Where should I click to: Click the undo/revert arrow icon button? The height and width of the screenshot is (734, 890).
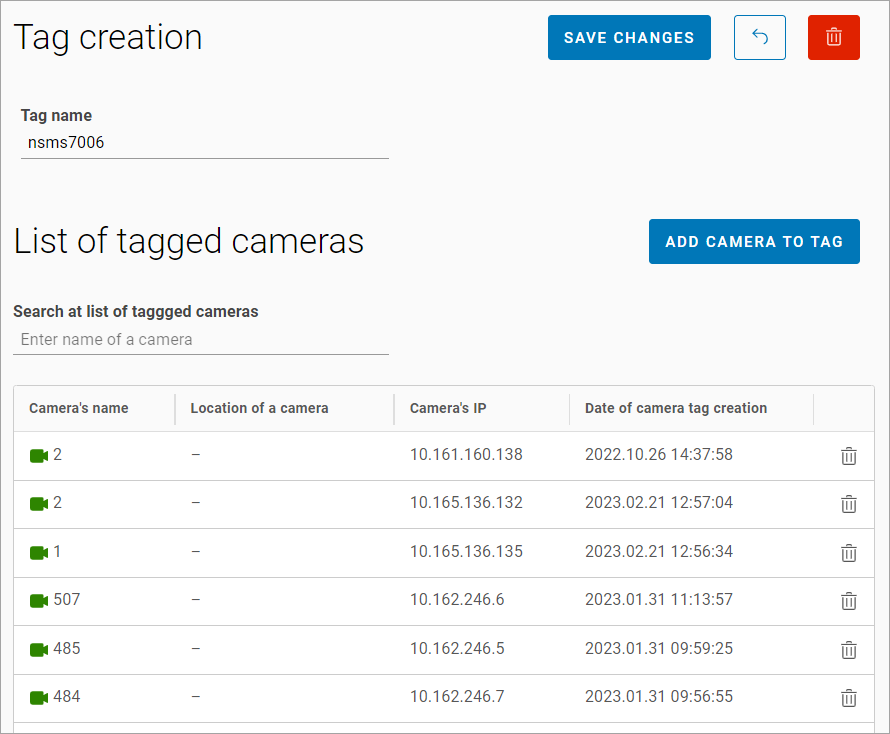759,38
